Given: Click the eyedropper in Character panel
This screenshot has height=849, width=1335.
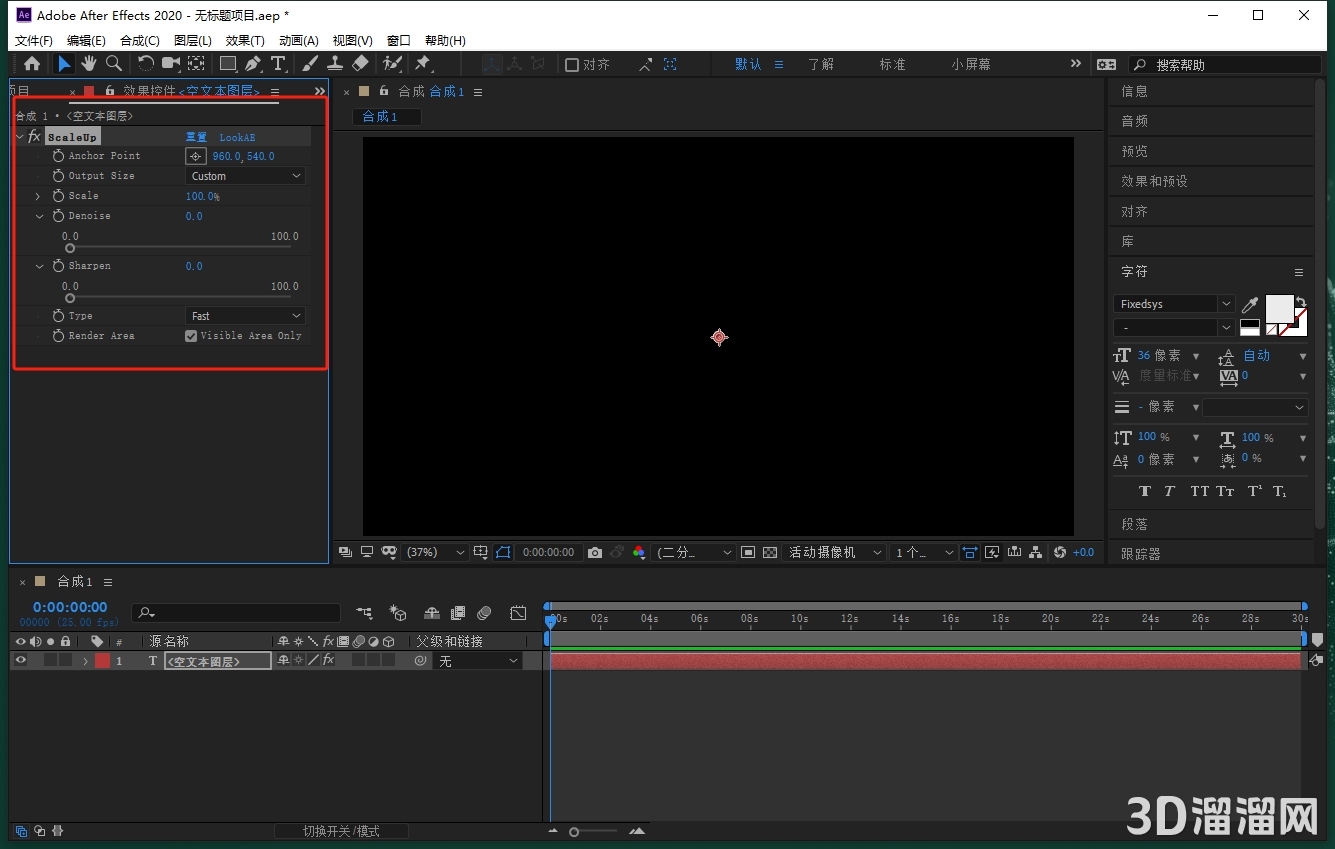Looking at the screenshot, I should (1250, 304).
